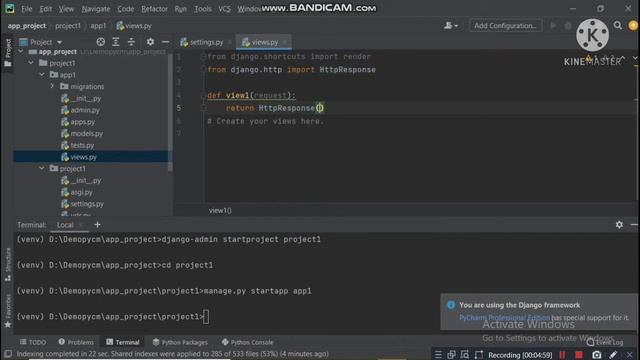Open the Navigate menu
640x360 pixels.
pos(96,9)
